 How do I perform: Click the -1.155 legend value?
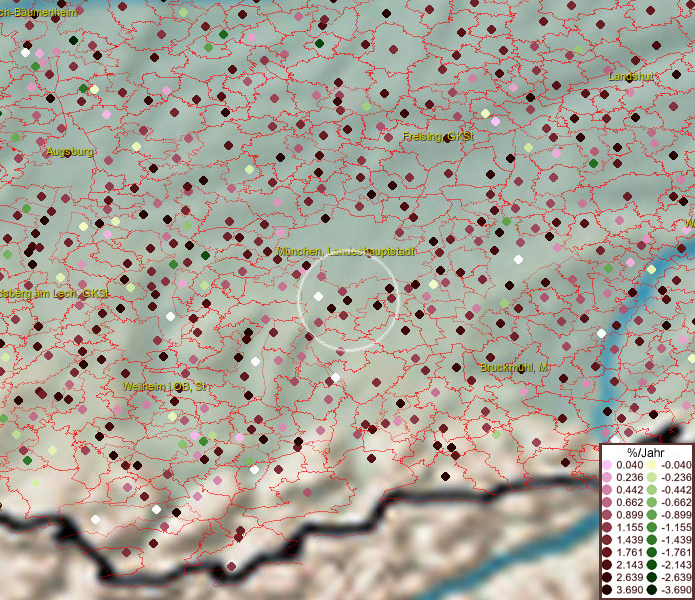[676, 527]
